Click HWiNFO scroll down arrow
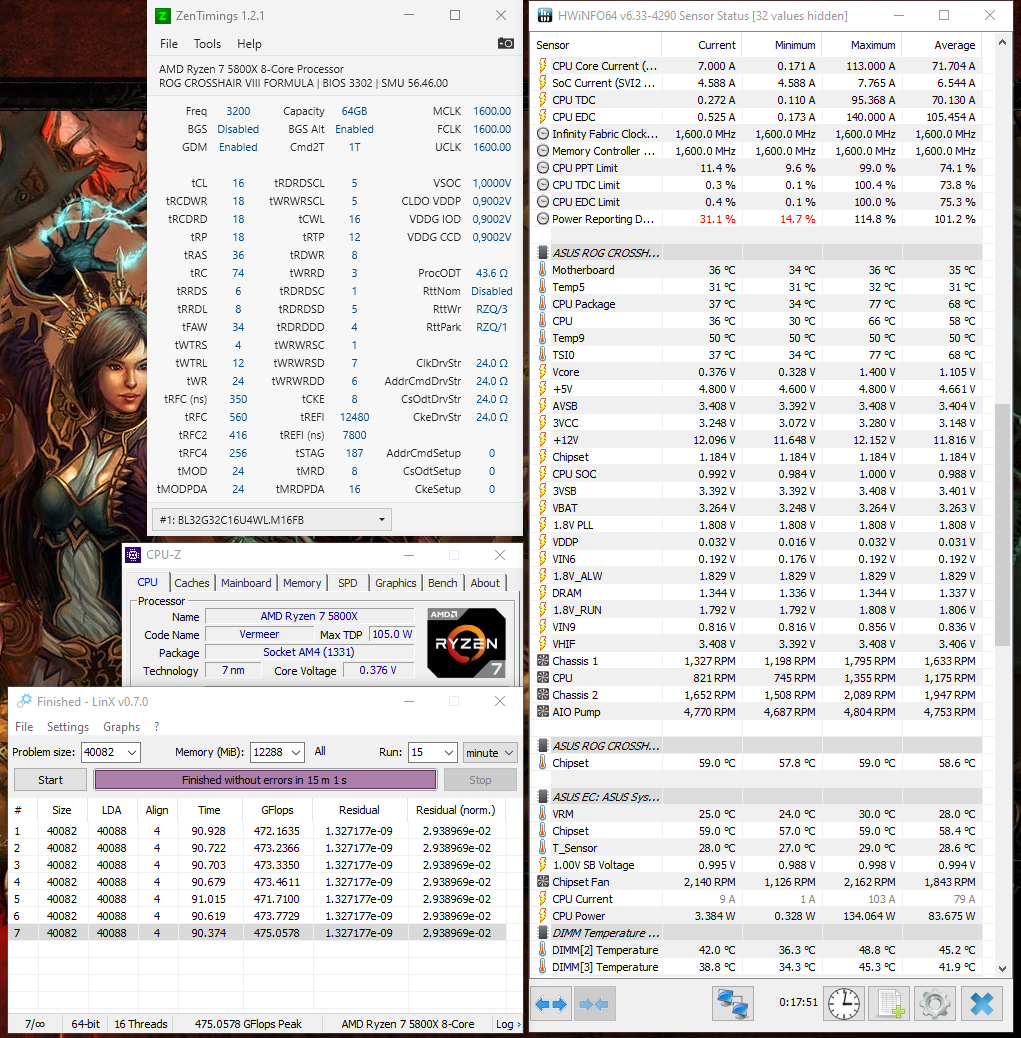The height and width of the screenshot is (1038, 1021). click(x=1002, y=968)
